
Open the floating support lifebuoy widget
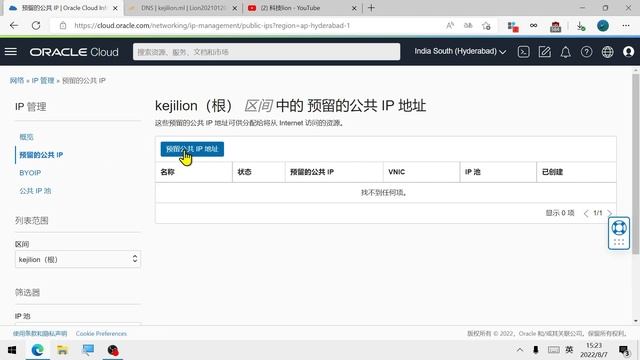pyautogui.click(x=619, y=233)
